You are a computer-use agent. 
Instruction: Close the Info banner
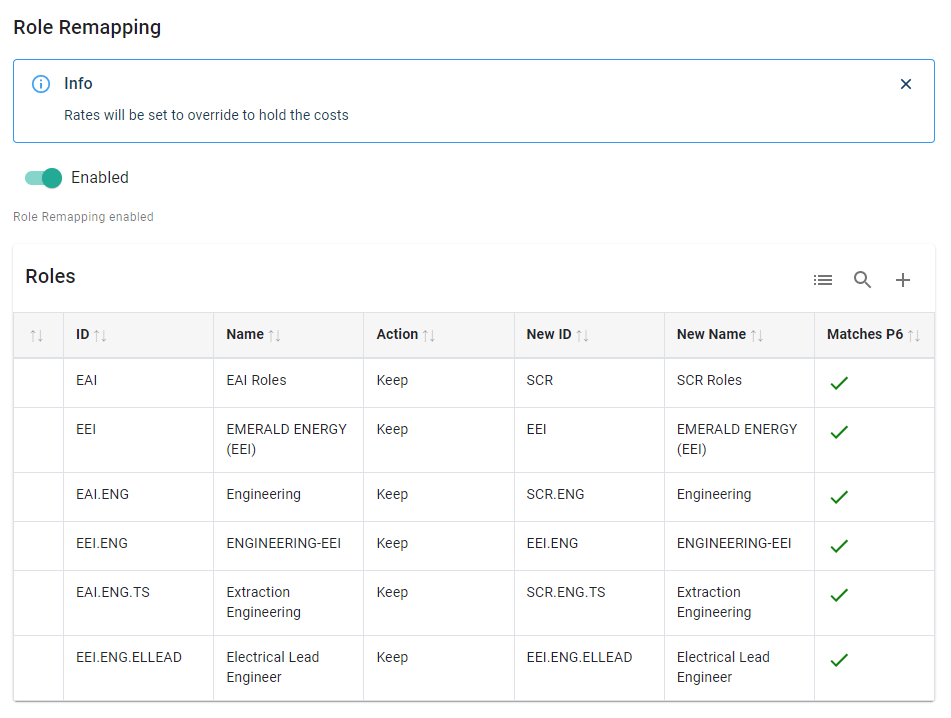tap(905, 84)
